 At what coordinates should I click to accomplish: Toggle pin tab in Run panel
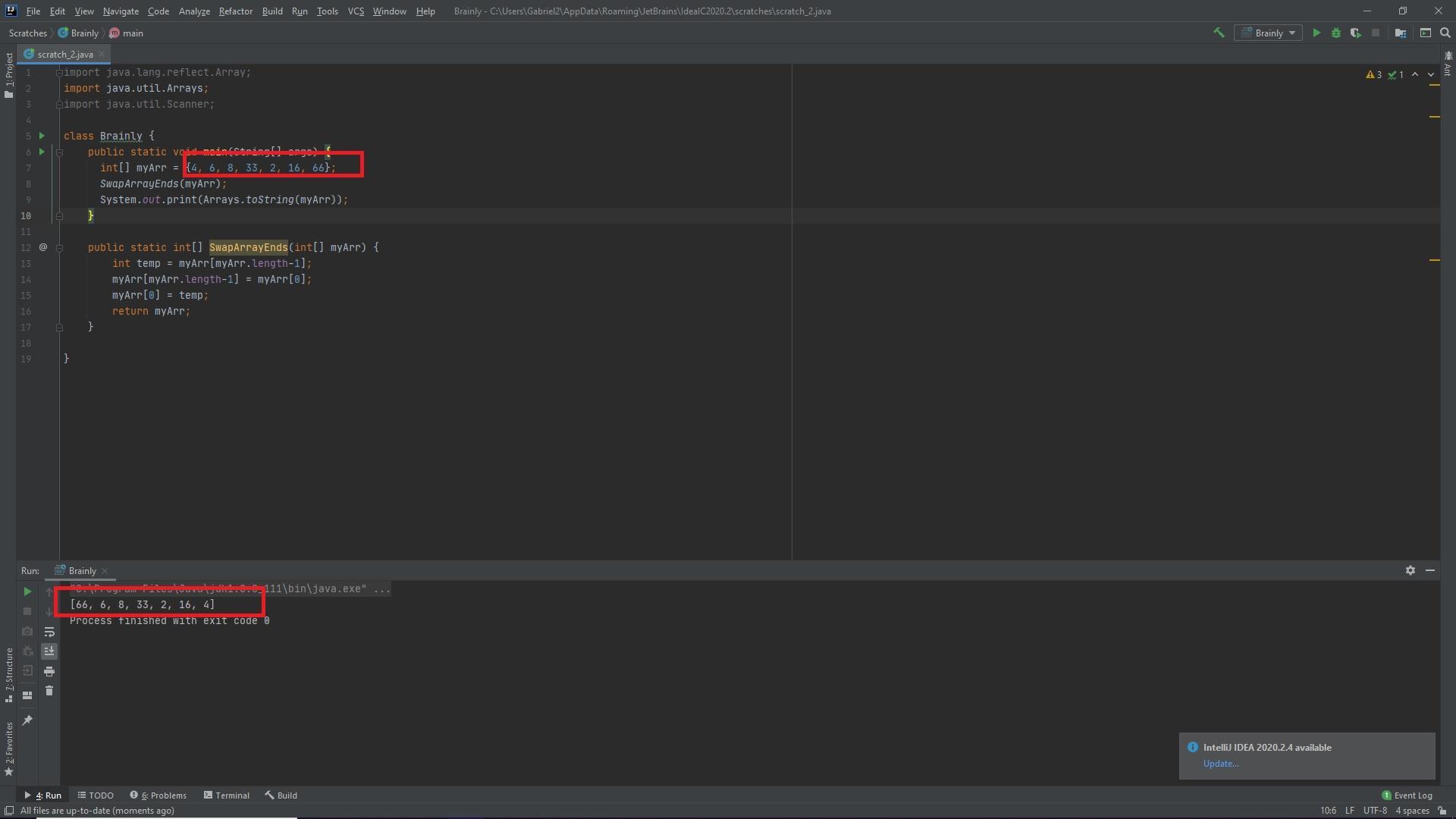click(x=27, y=720)
